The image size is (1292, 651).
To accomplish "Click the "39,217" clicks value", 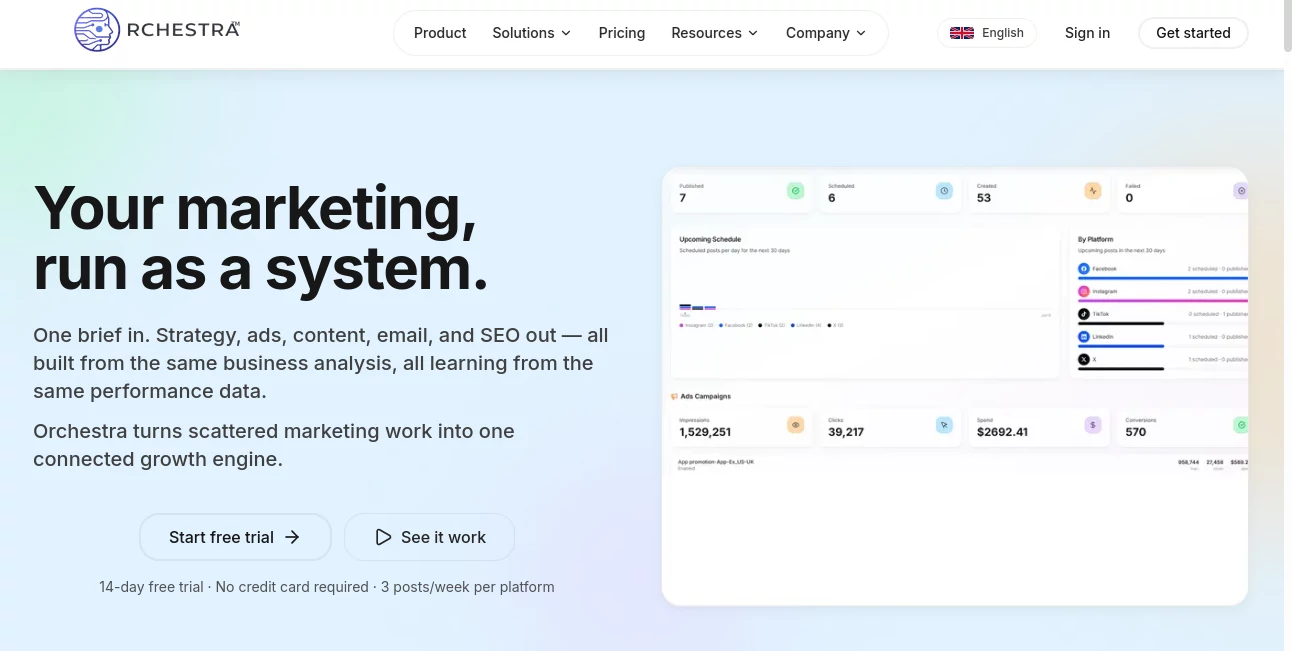I will (846, 432).
